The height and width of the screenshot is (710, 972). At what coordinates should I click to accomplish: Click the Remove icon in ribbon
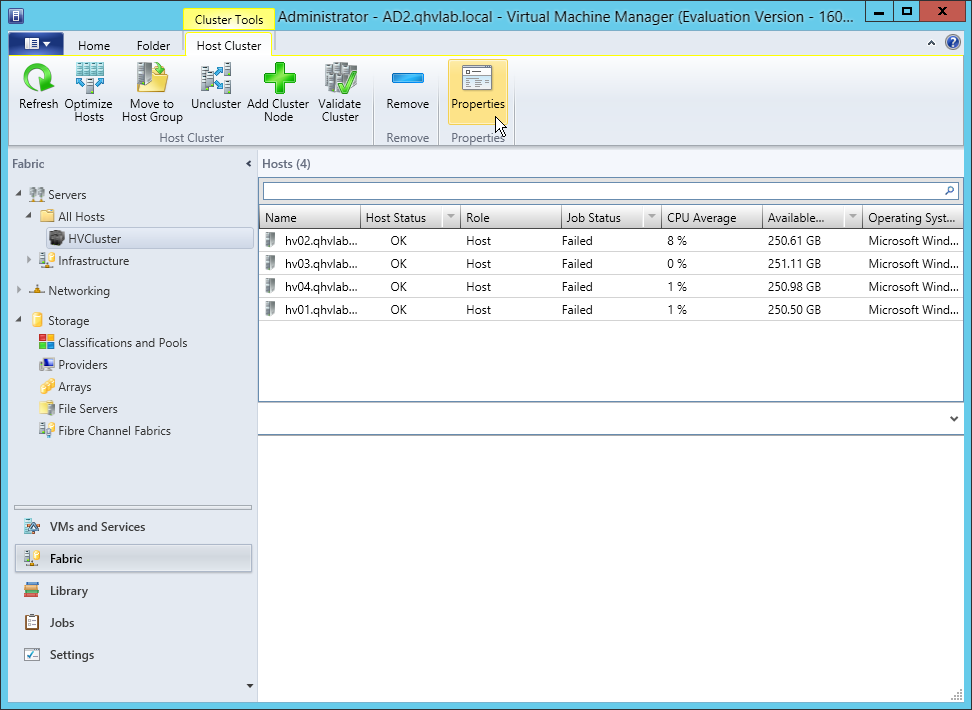(407, 80)
